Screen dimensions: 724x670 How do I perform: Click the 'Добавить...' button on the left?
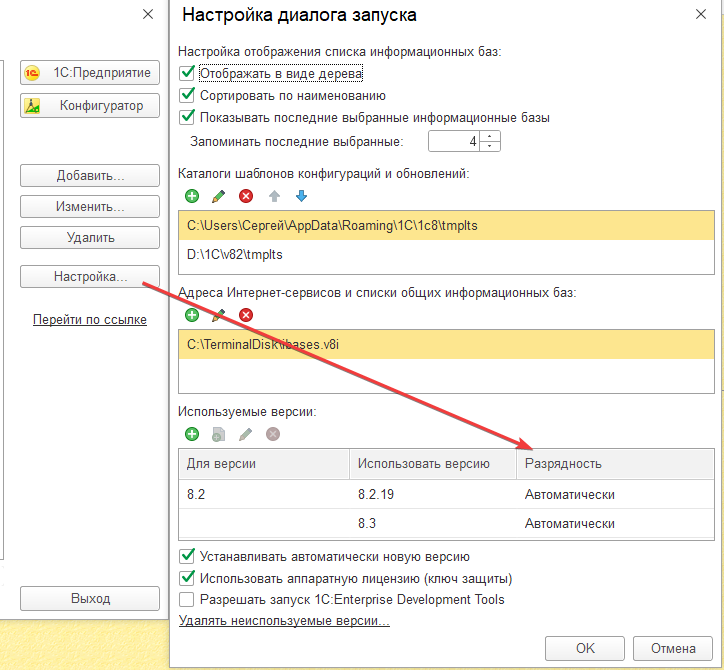click(x=90, y=176)
